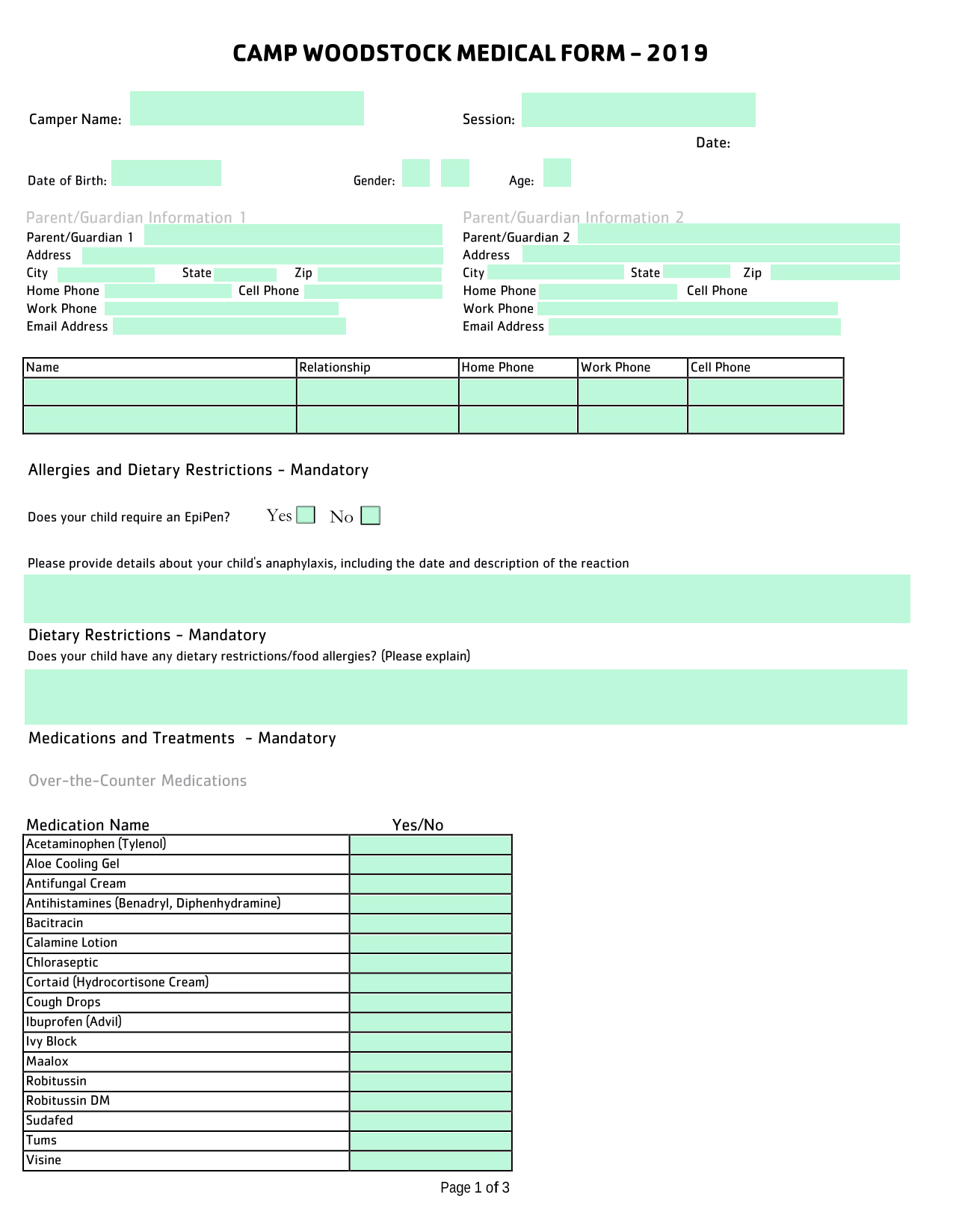953x1232 pixels.
Task: Click Parent/Guardian 1 Work Phone field
Action: [x=221, y=309]
